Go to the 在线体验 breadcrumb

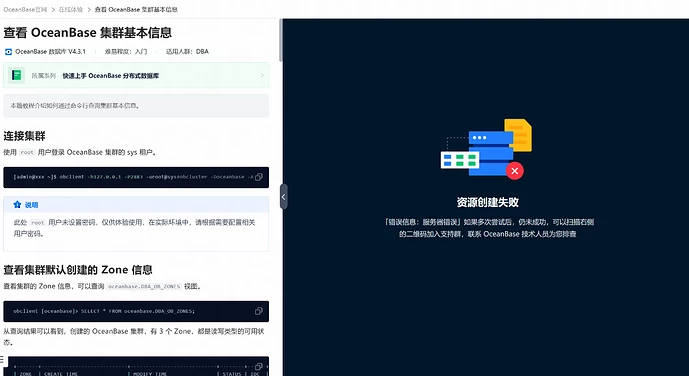coord(71,9)
